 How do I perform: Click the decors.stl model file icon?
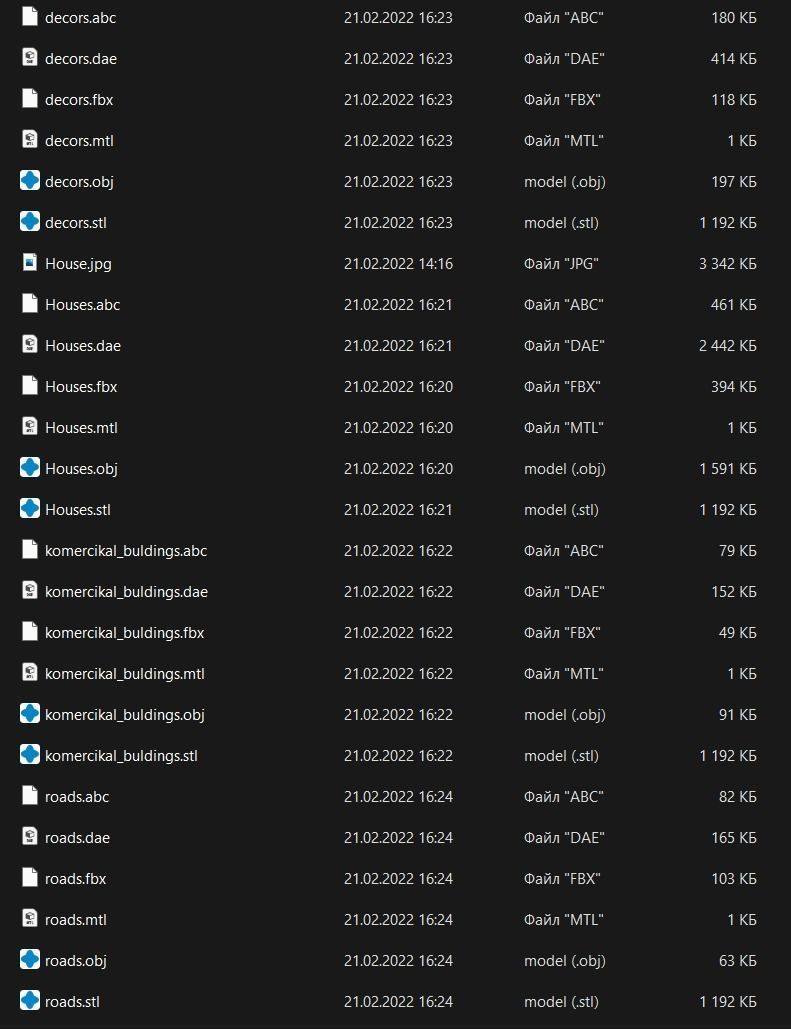pos(30,222)
